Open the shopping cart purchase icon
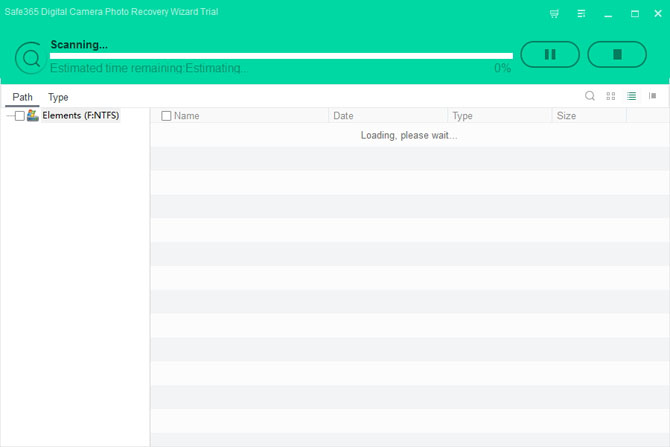The height and width of the screenshot is (447, 670). coord(554,14)
